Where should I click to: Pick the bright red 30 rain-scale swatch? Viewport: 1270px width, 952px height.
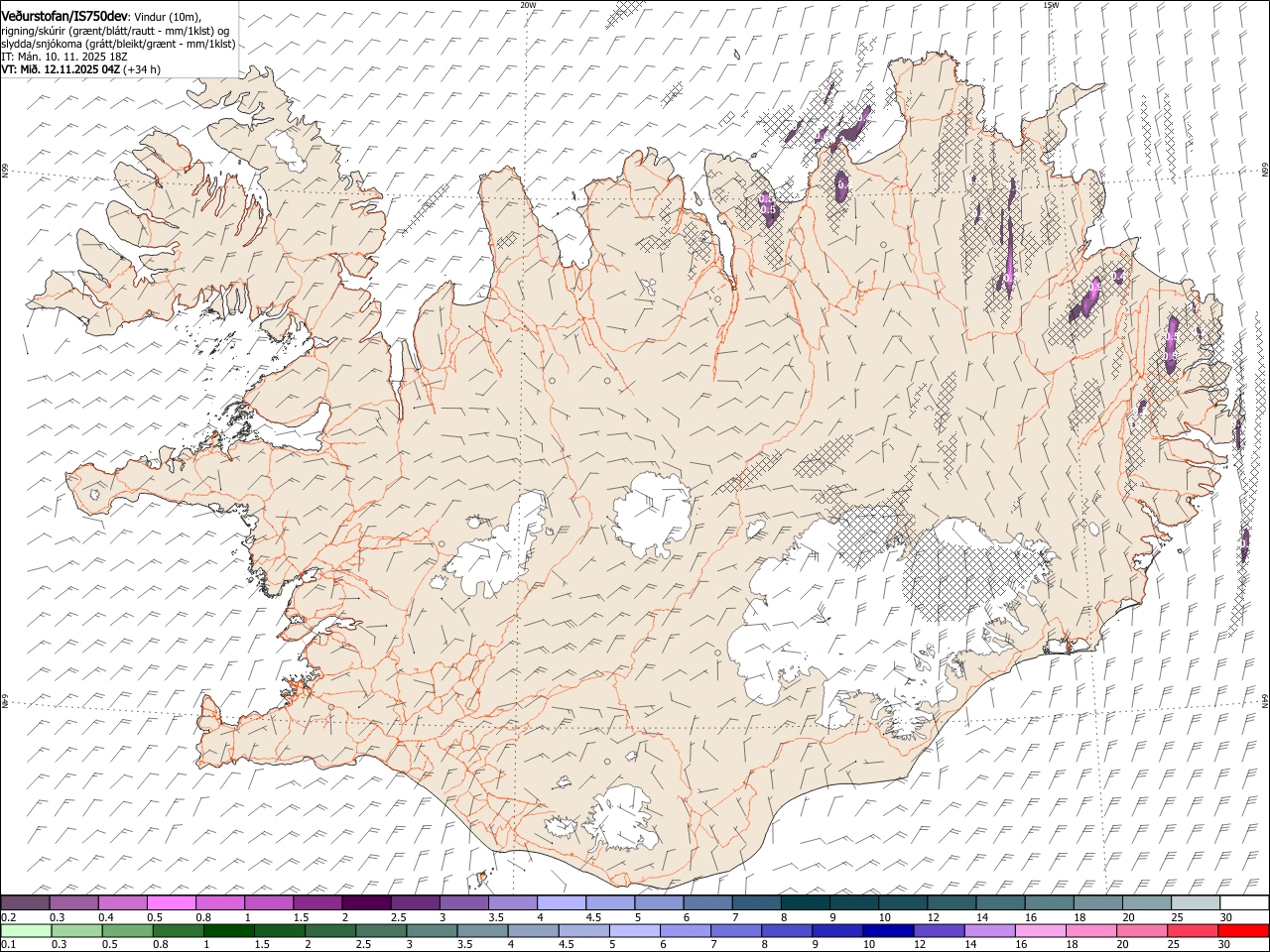[1243, 930]
